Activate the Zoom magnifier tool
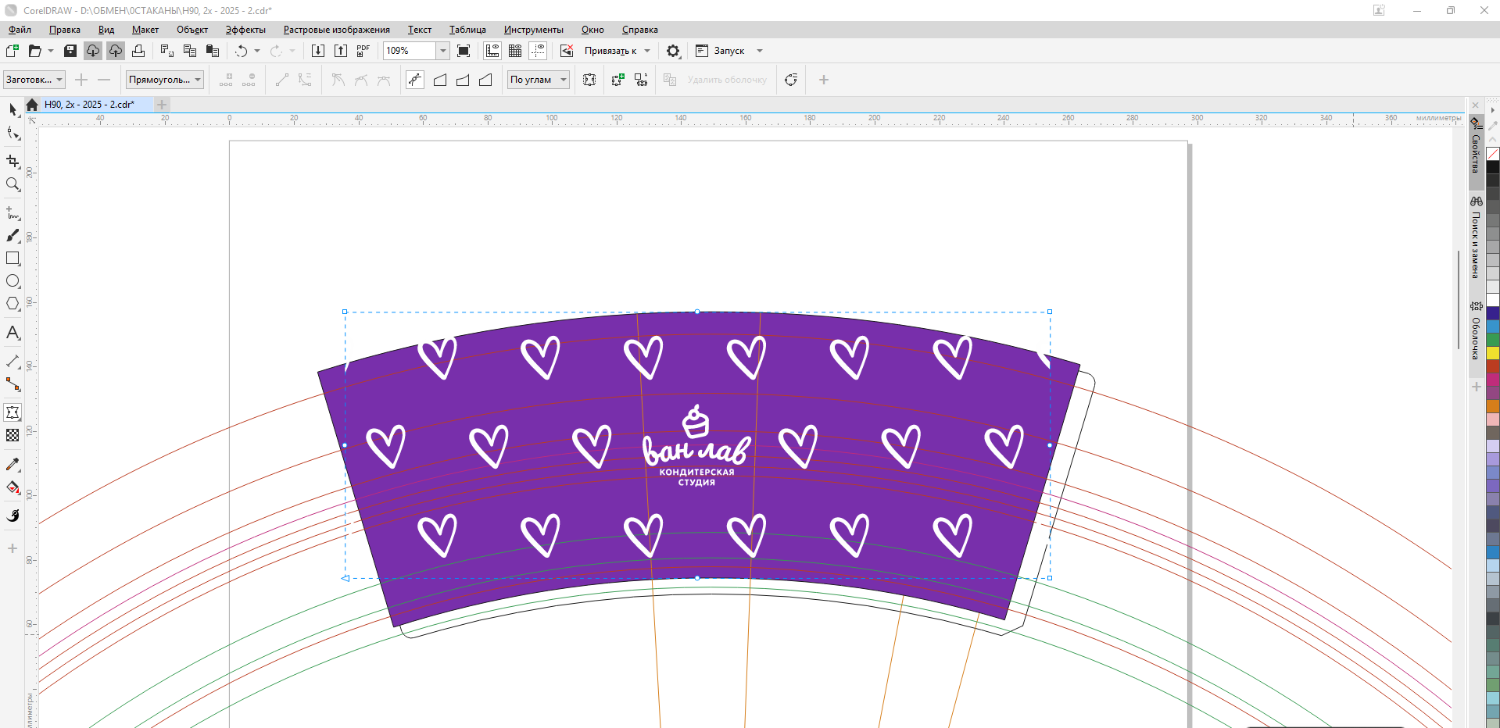1500x728 pixels. (x=13, y=185)
